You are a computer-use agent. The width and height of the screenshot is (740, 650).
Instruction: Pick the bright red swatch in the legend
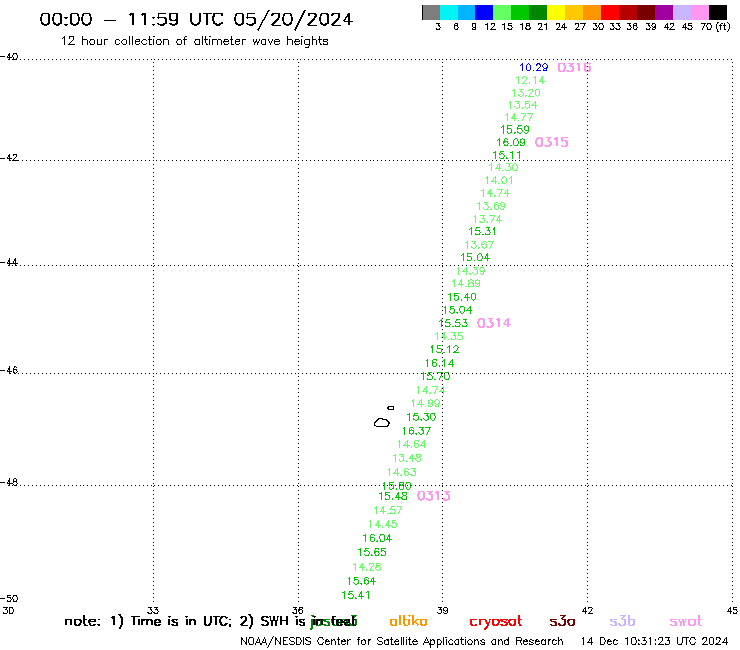[610, 12]
